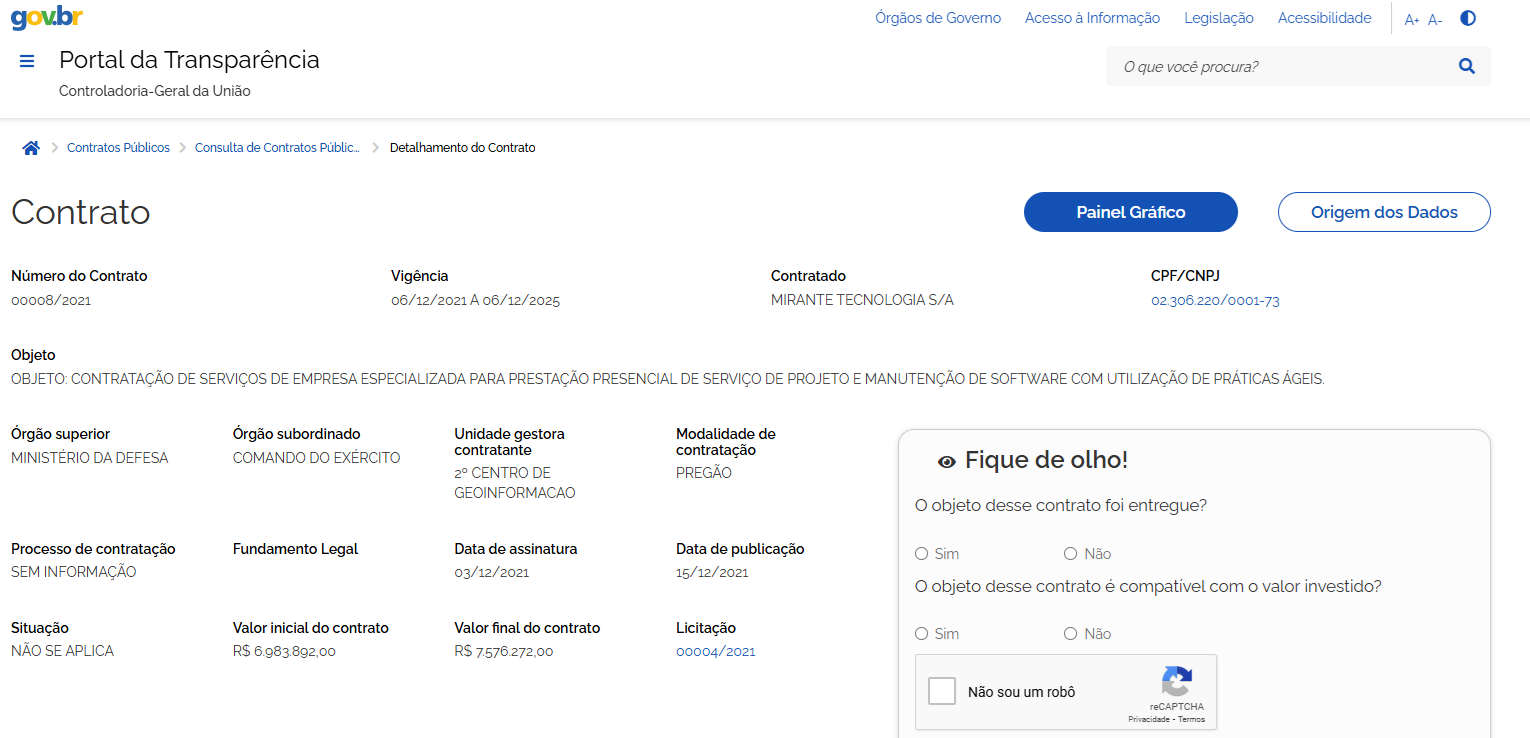Click vigência 06/12/2021 A 06/12/2025
The height and width of the screenshot is (738, 1530).
tap(475, 300)
